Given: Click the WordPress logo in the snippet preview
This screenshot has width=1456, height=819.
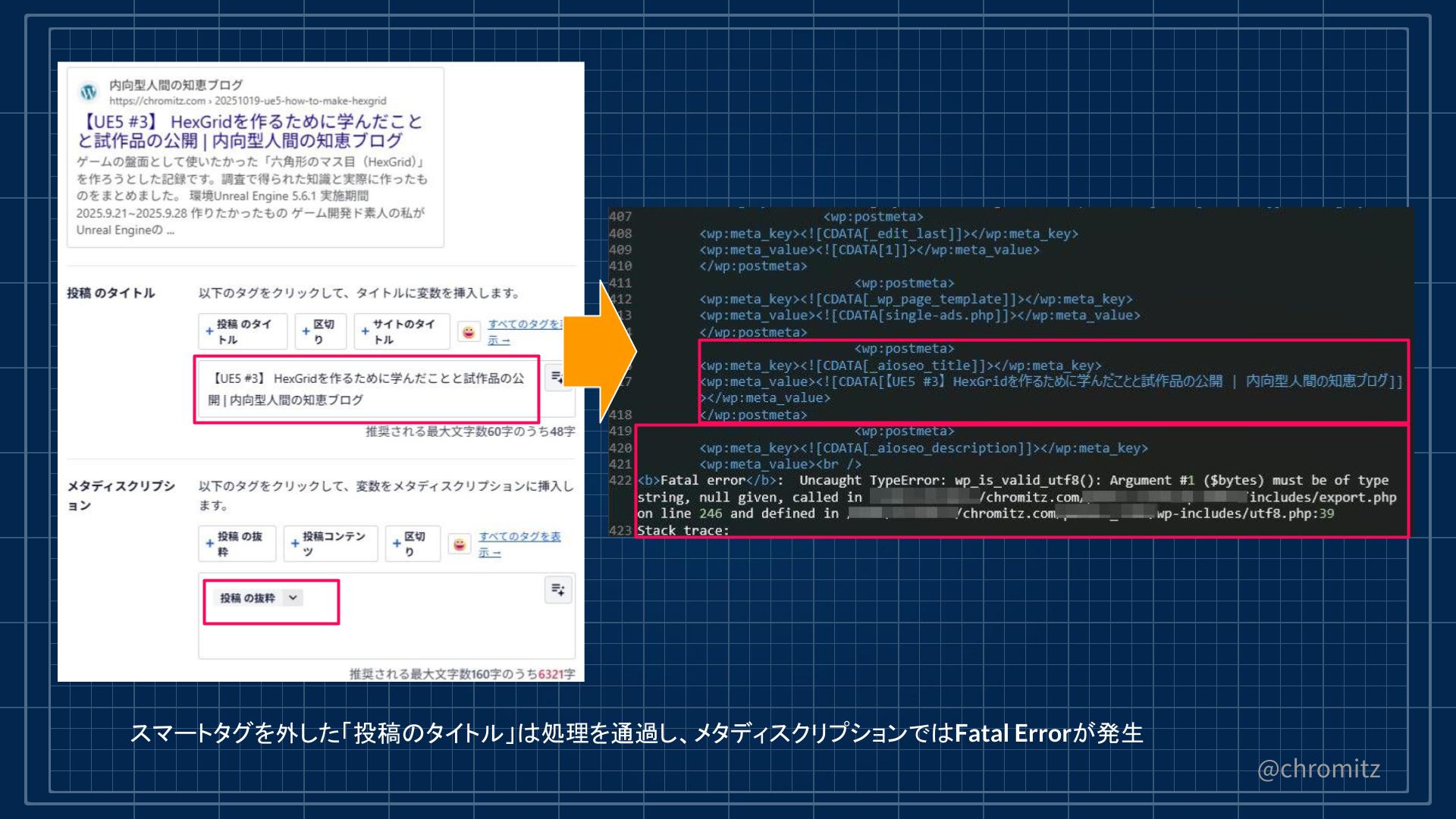Looking at the screenshot, I should pos(89,91).
